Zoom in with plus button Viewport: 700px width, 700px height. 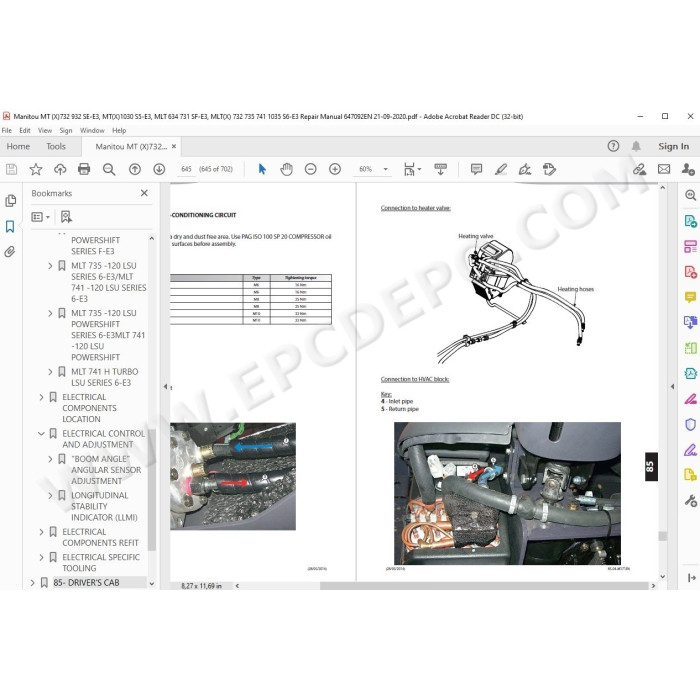pyautogui.click(x=335, y=169)
